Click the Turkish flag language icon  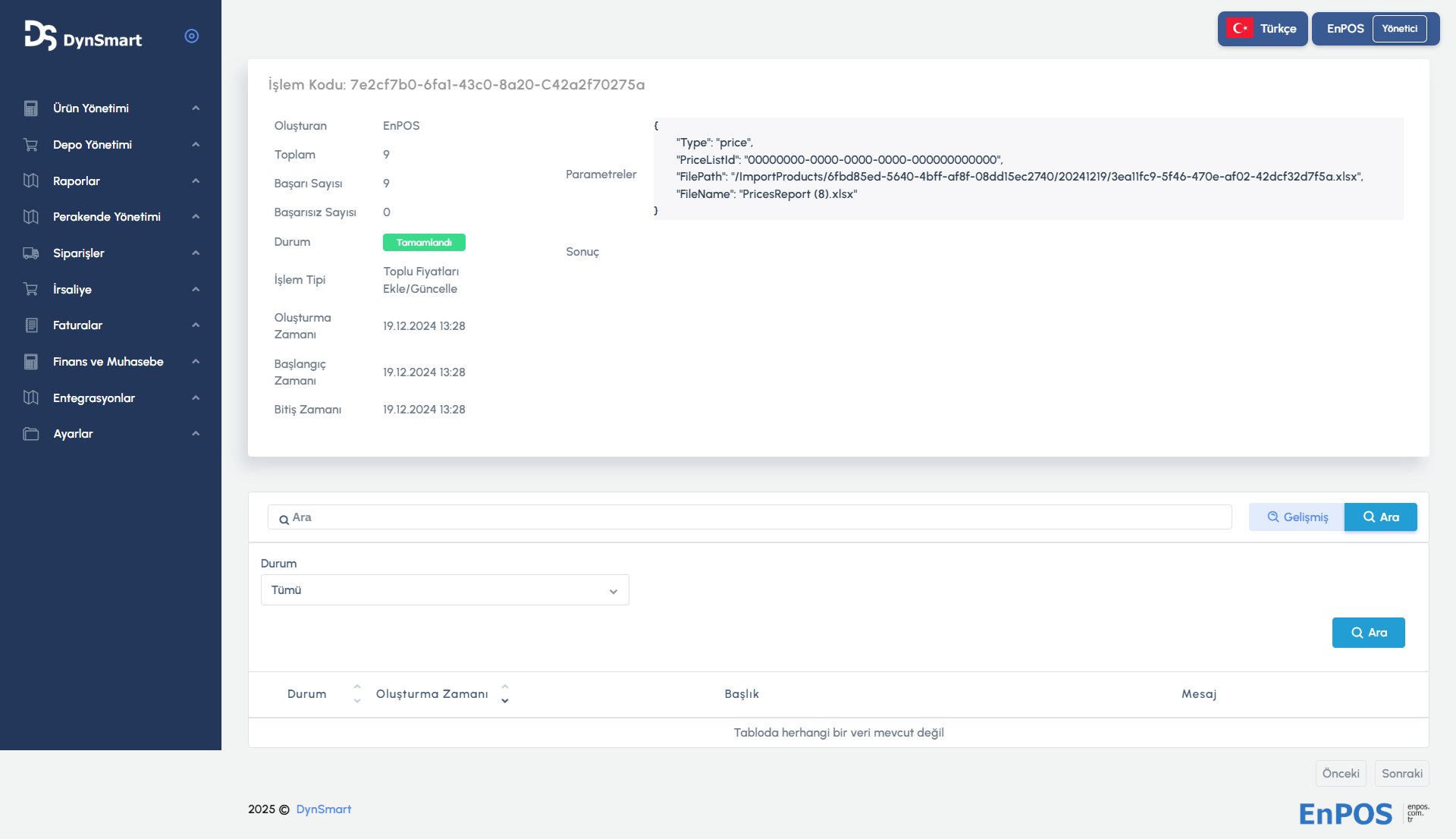click(x=1240, y=29)
